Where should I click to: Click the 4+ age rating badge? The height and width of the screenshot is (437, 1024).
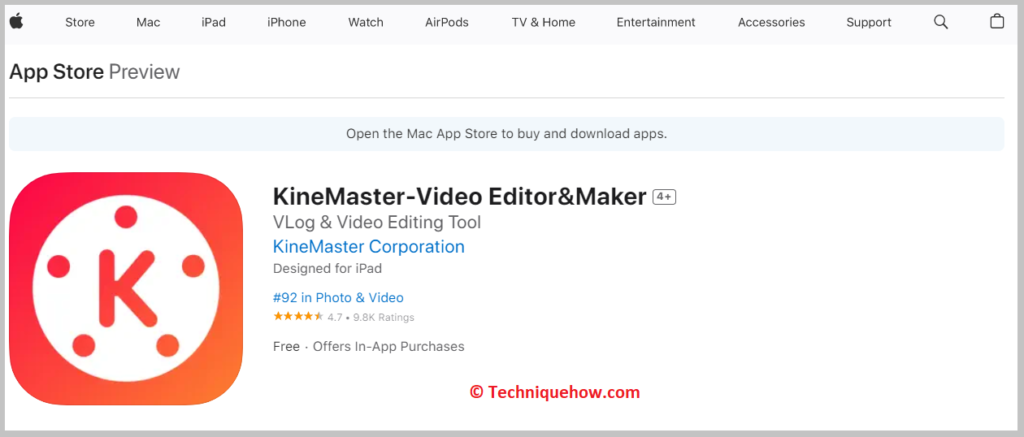click(x=664, y=197)
